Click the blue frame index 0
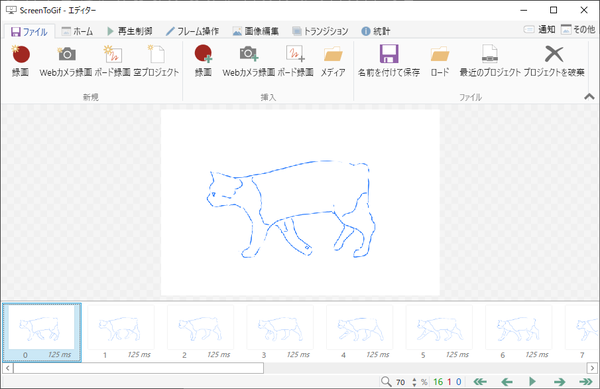 click(x=458, y=382)
